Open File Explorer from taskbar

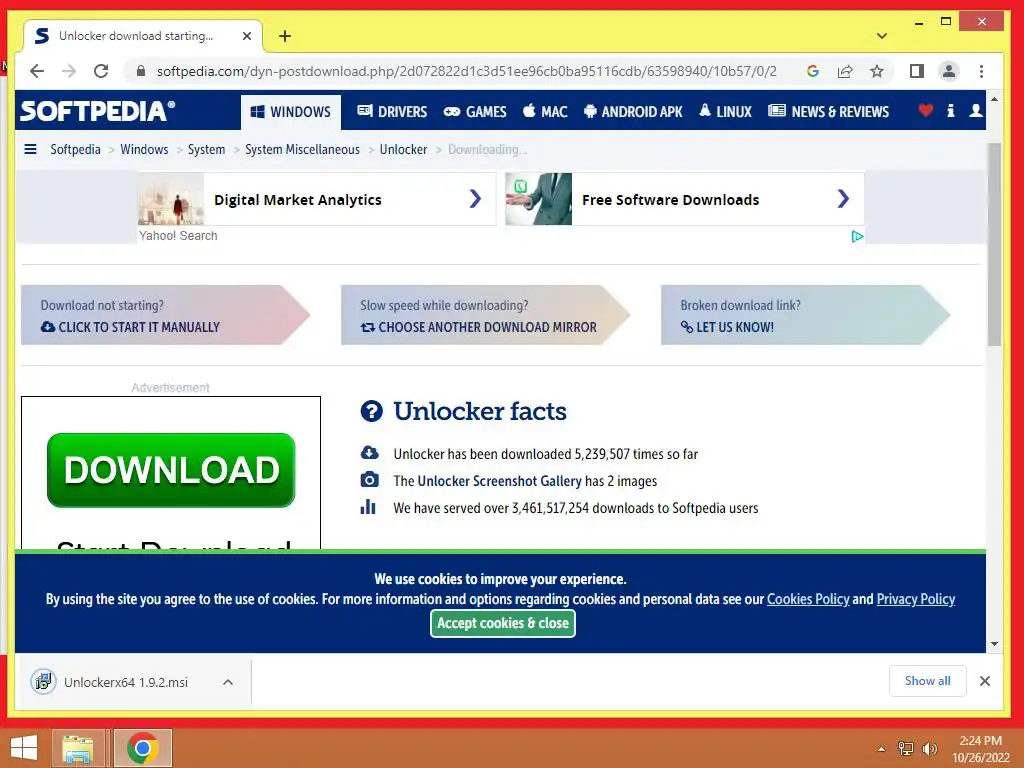tap(78, 748)
